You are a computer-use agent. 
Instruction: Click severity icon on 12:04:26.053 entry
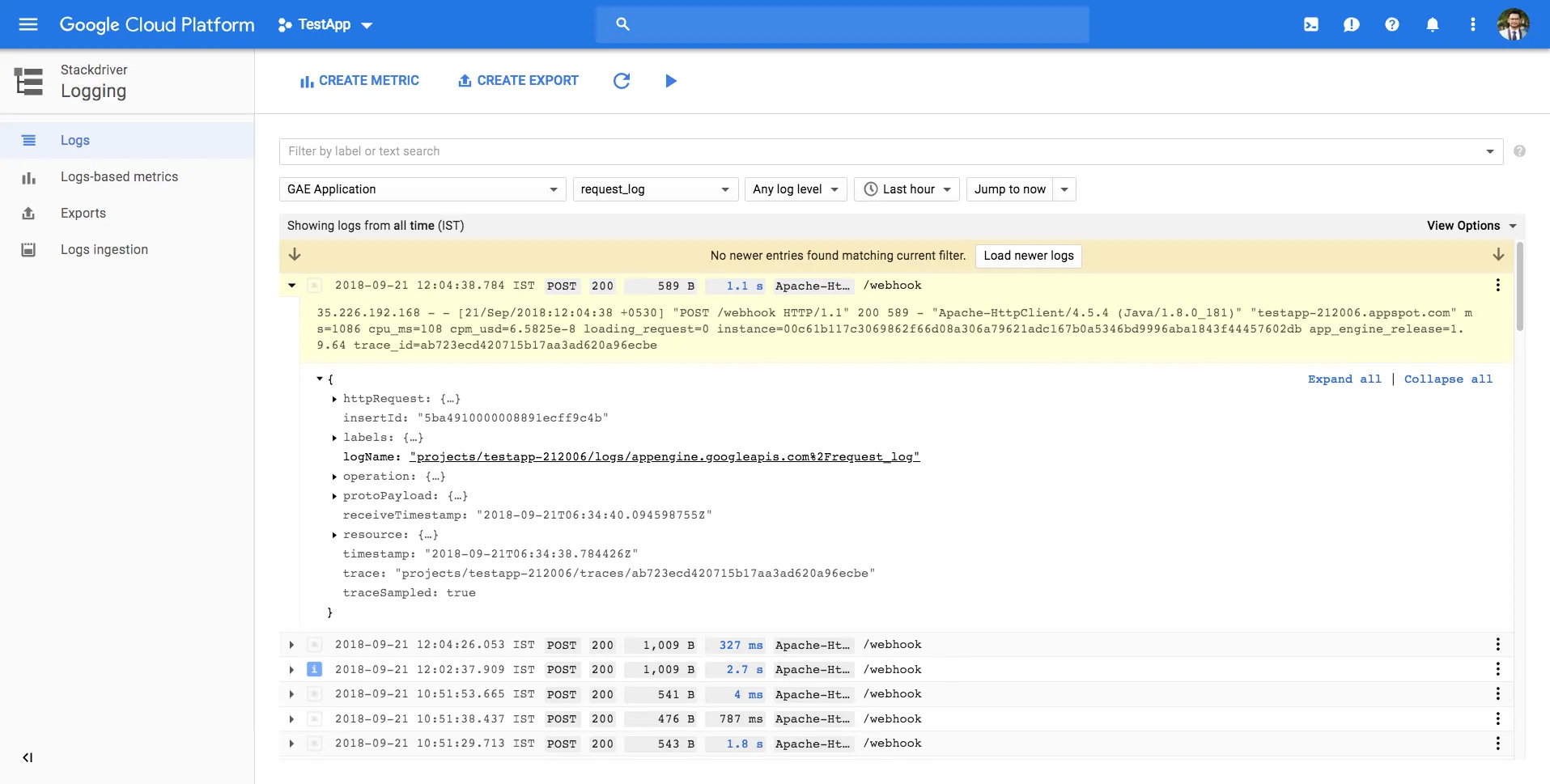pyautogui.click(x=315, y=645)
